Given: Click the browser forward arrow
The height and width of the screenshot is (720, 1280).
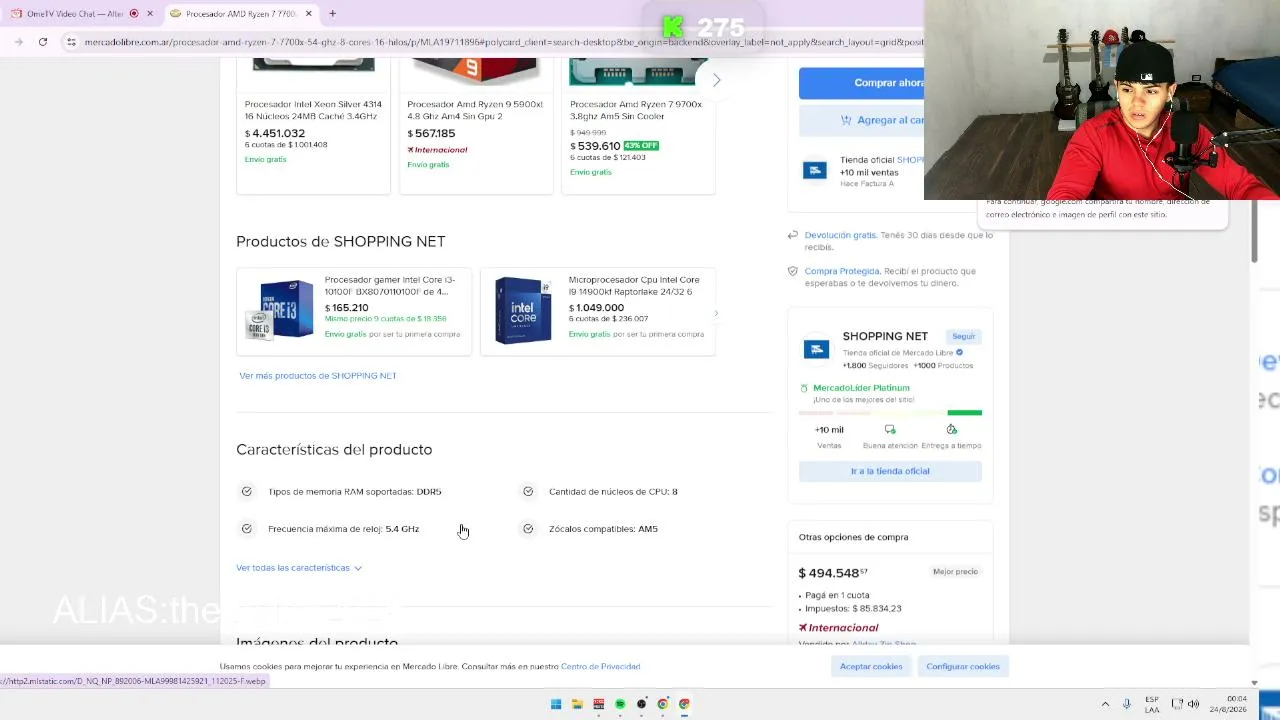Looking at the screenshot, I should pos(19,42).
